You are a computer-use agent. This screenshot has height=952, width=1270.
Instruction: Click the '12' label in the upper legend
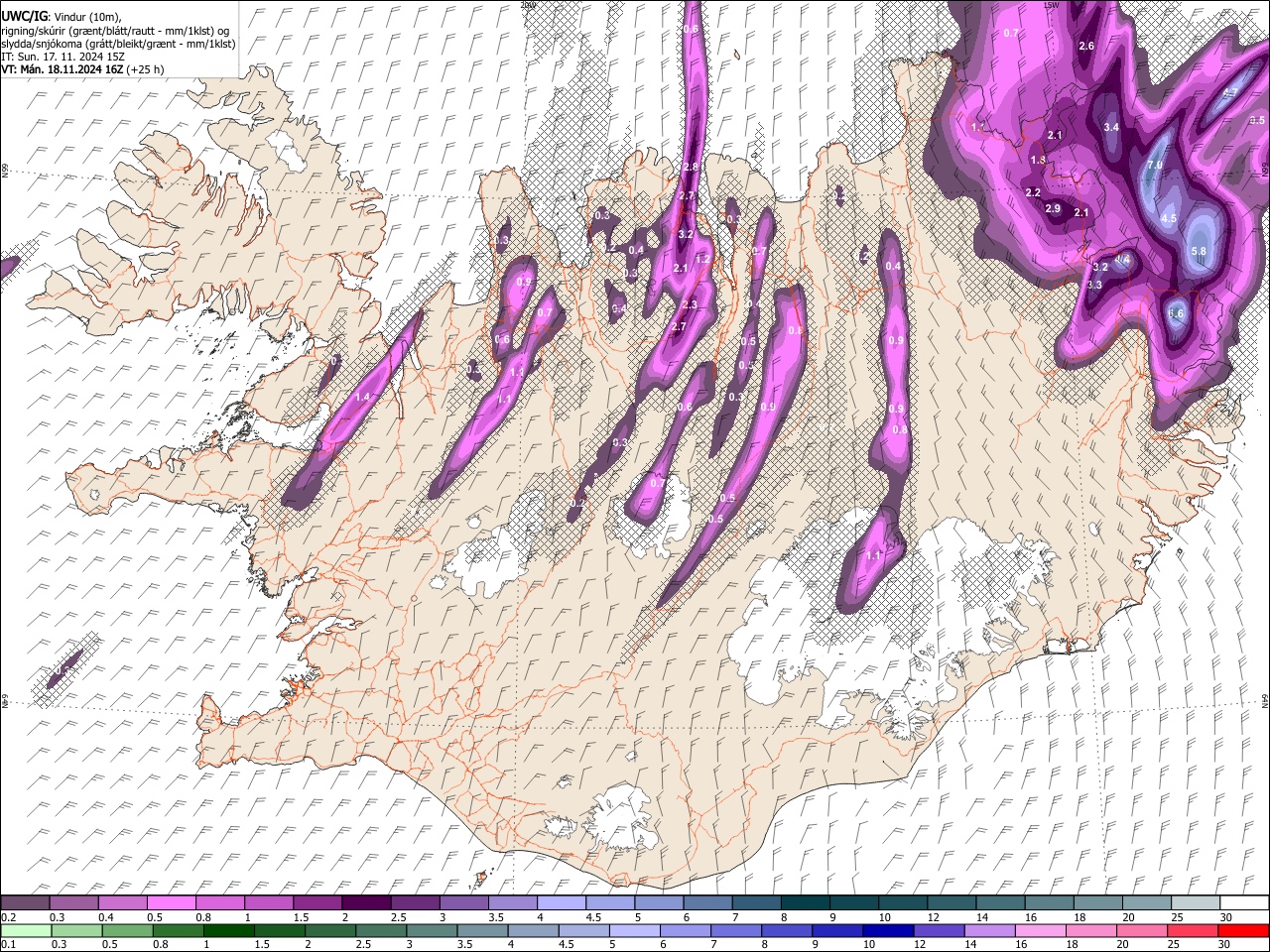coord(934,917)
